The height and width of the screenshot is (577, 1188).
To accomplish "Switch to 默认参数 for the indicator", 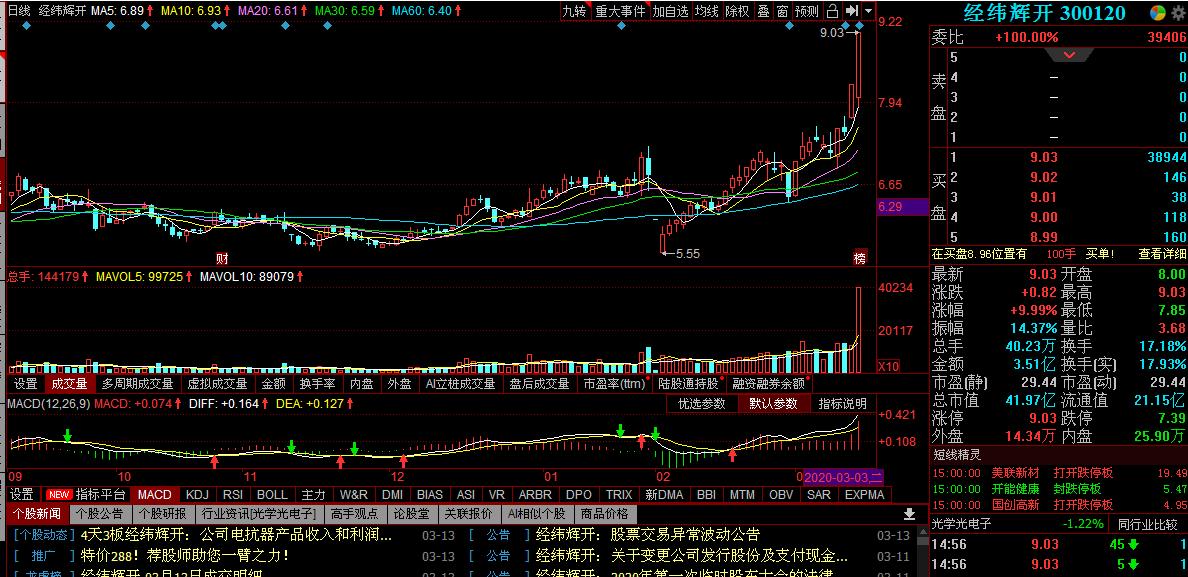I will pyautogui.click(x=773, y=404).
